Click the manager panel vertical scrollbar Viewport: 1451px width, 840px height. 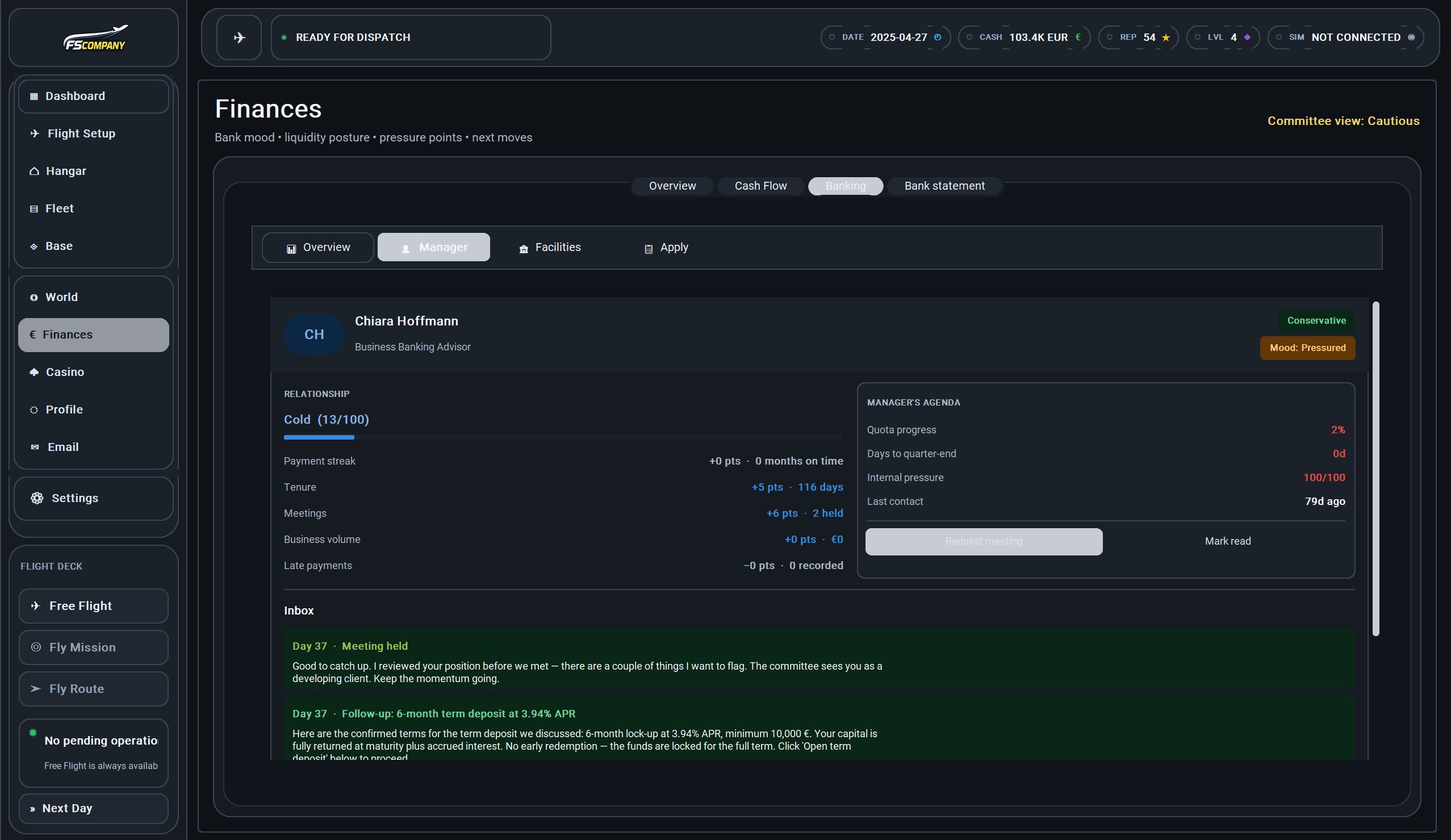[x=1375, y=467]
